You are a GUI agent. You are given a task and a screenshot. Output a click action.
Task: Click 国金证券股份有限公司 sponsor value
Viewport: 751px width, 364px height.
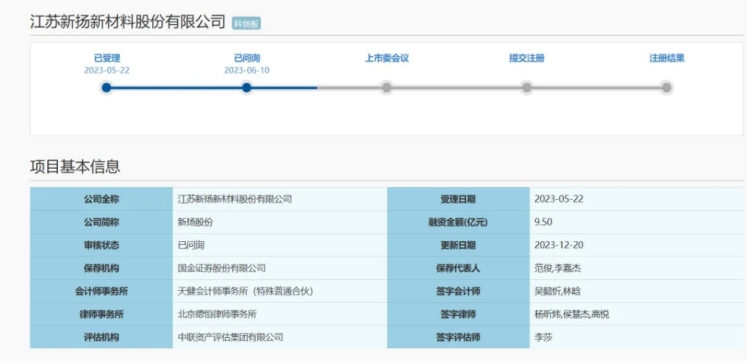(x=221, y=268)
